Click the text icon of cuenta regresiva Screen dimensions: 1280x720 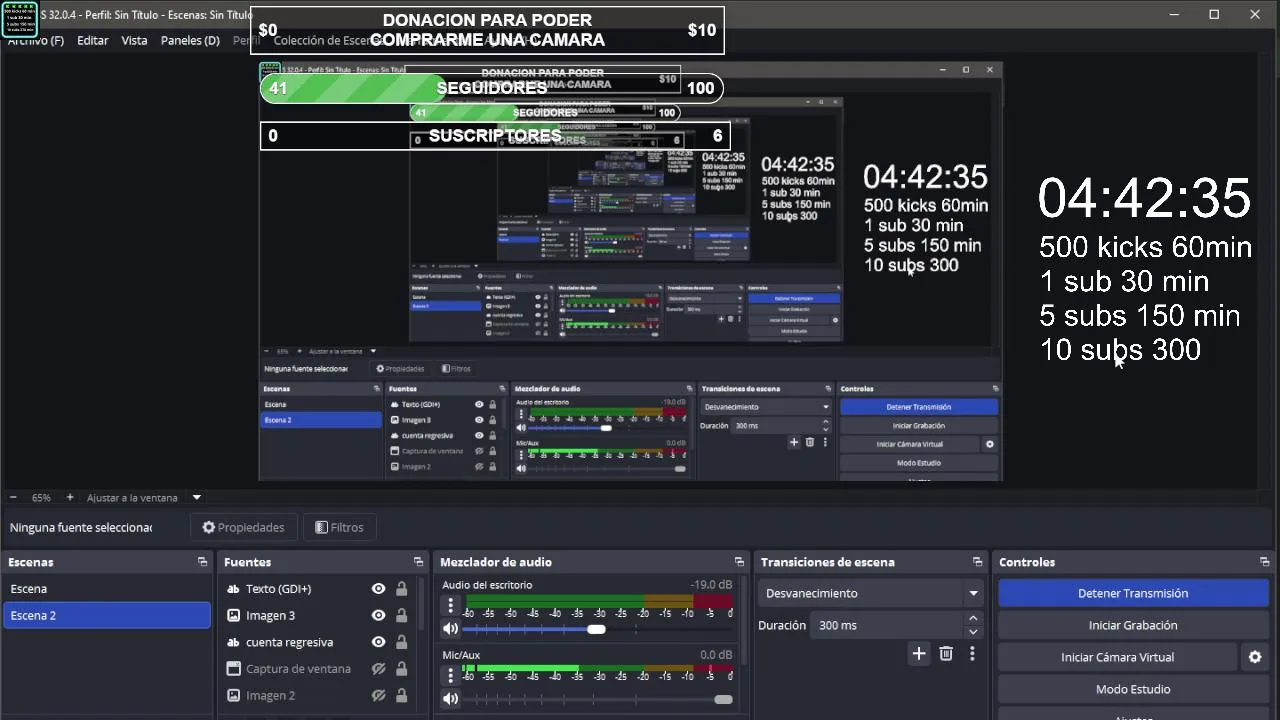[233, 642]
